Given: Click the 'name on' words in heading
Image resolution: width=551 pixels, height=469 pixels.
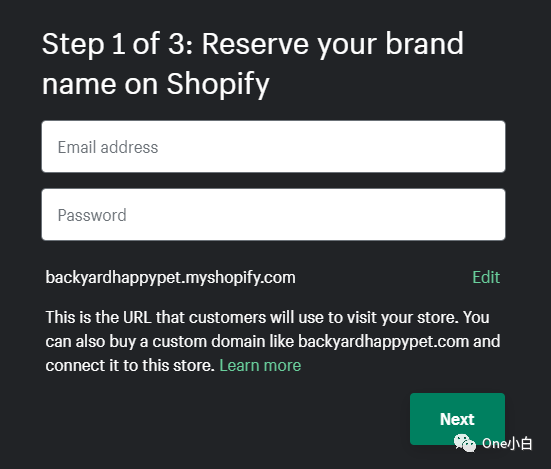Looking at the screenshot, I should (100, 84).
